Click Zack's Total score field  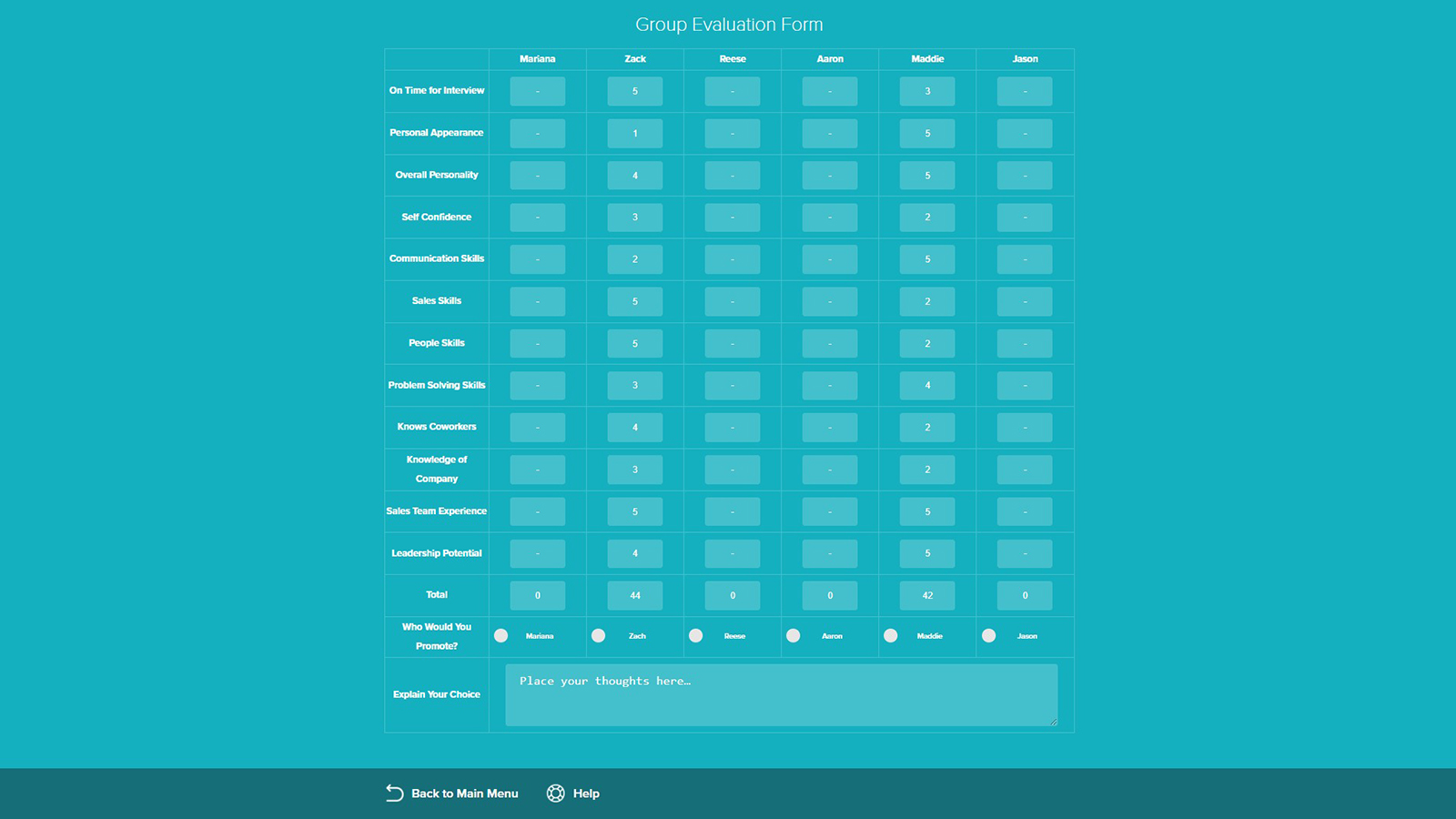pos(634,596)
